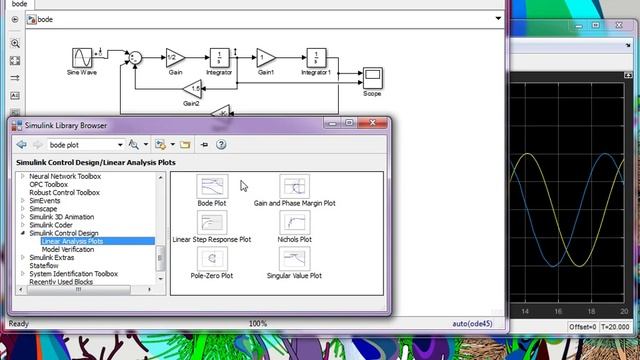
Task: Expand the Simulink Coder node
Action: (23, 225)
